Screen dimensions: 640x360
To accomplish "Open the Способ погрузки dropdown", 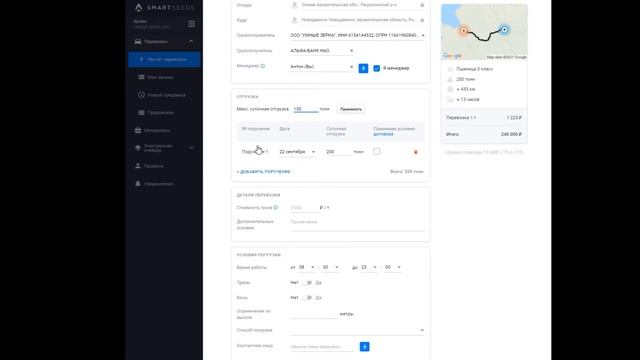I will (x=358, y=330).
